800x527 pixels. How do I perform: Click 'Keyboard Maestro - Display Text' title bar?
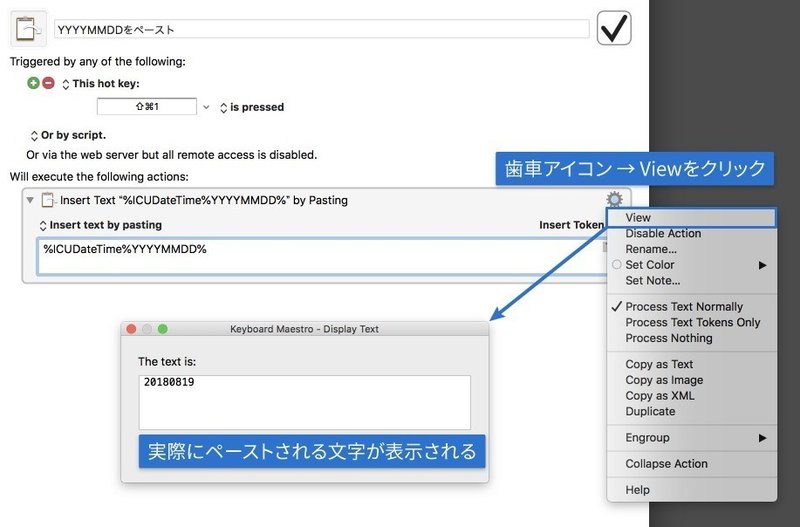click(x=305, y=329)
